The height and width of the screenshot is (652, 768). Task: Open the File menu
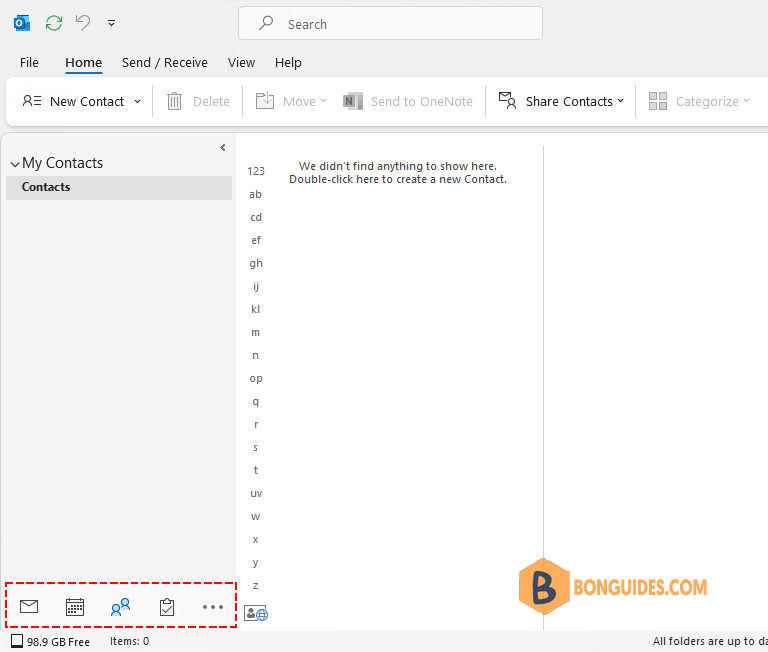[x=29, y=63]
